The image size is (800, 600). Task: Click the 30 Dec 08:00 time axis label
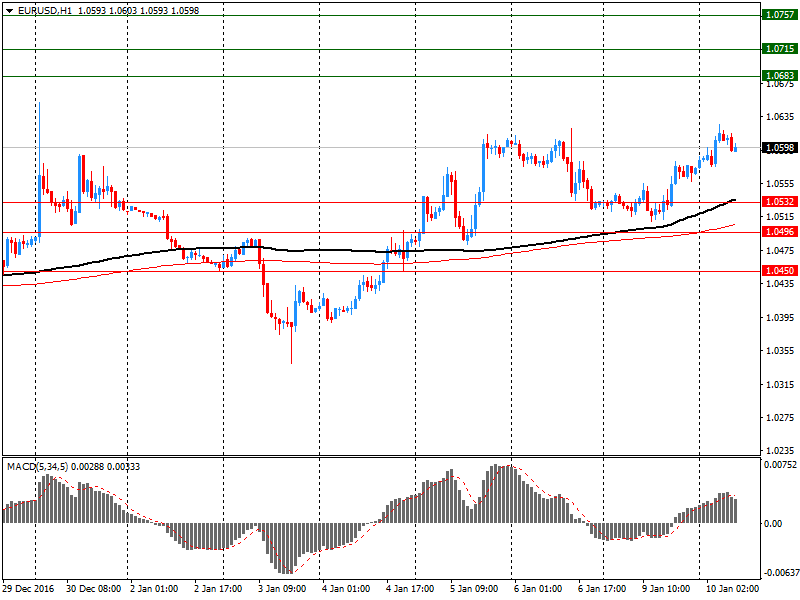(93, 588)
